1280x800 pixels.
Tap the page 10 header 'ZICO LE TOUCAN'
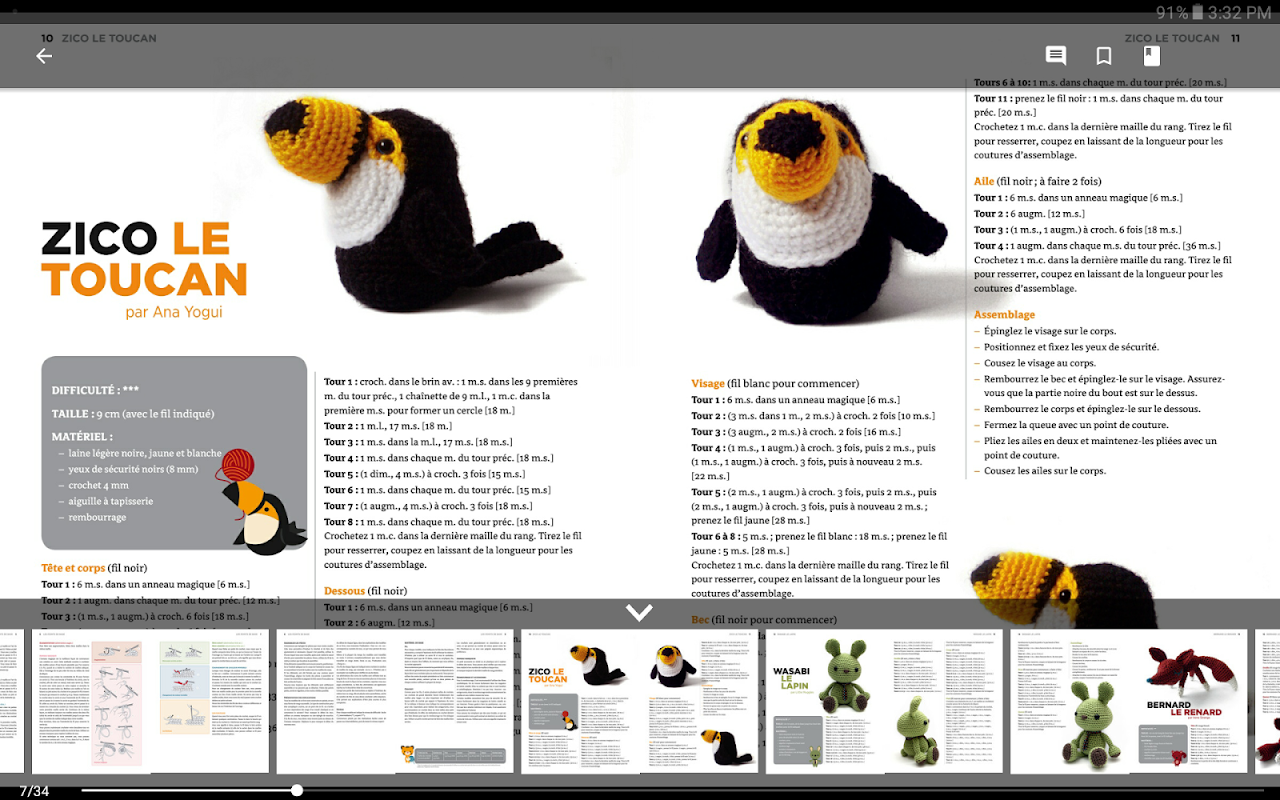click(109, 38)
